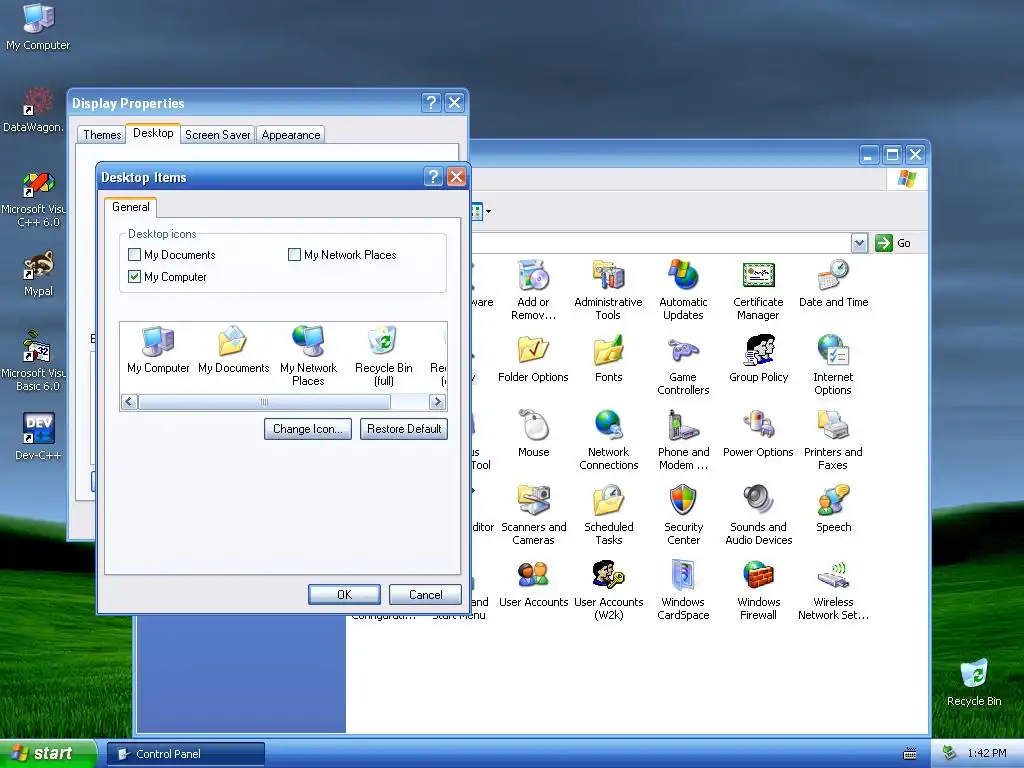This screenshot has height=768, width=1024.
Task: Confirm Desktop Items with OK
Action: [x=344, y=595]
